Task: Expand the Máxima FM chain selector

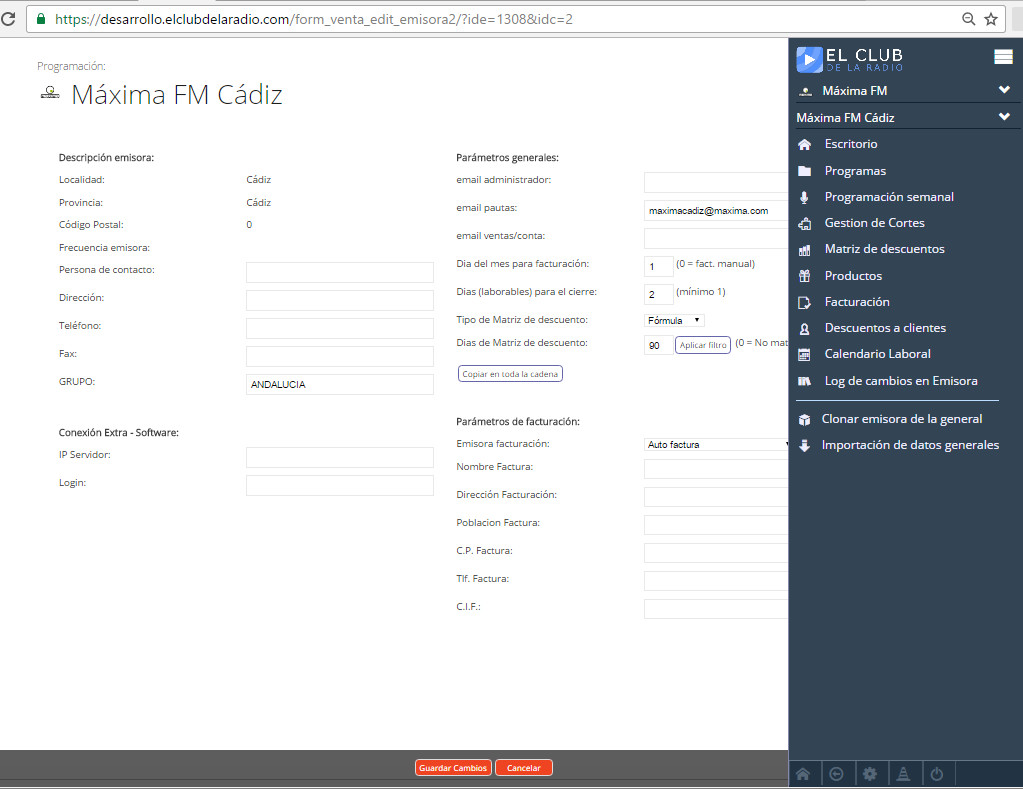Action: point(1004,89)
